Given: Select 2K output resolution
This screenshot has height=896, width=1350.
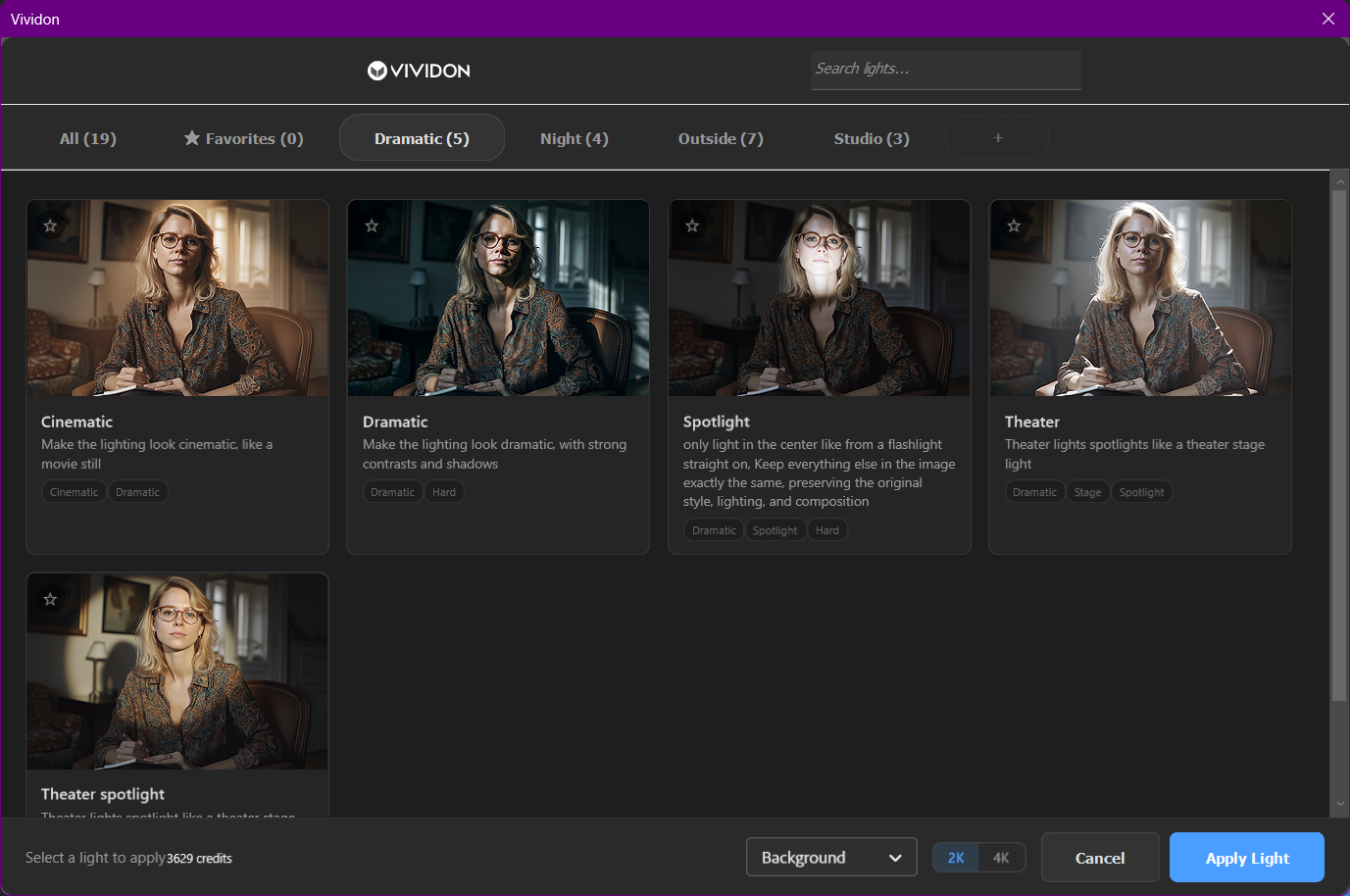Looking at the screenshot, I should point(955,856).
